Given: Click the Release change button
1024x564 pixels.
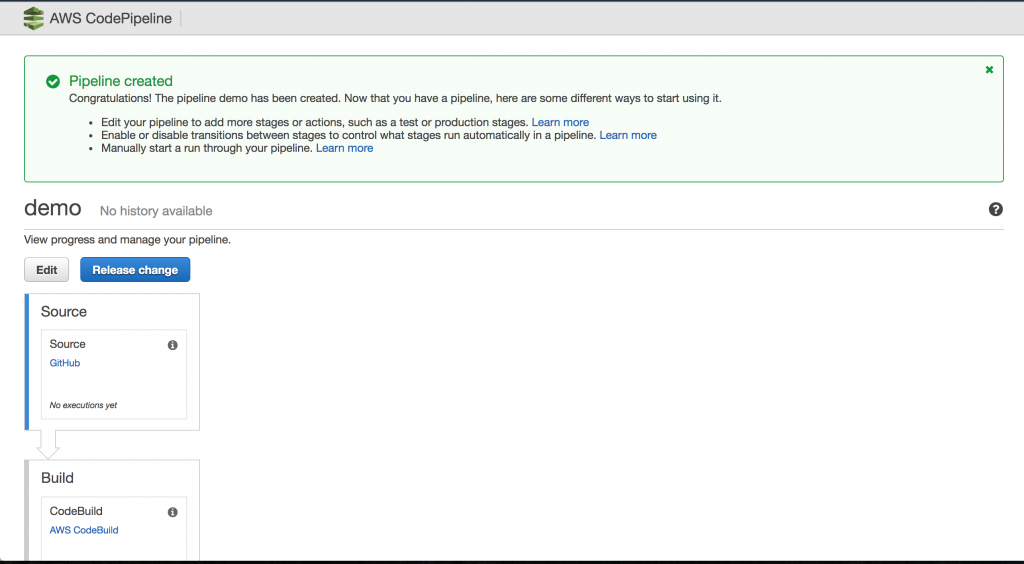Looking at the screenshot, I should pos(135,270).
